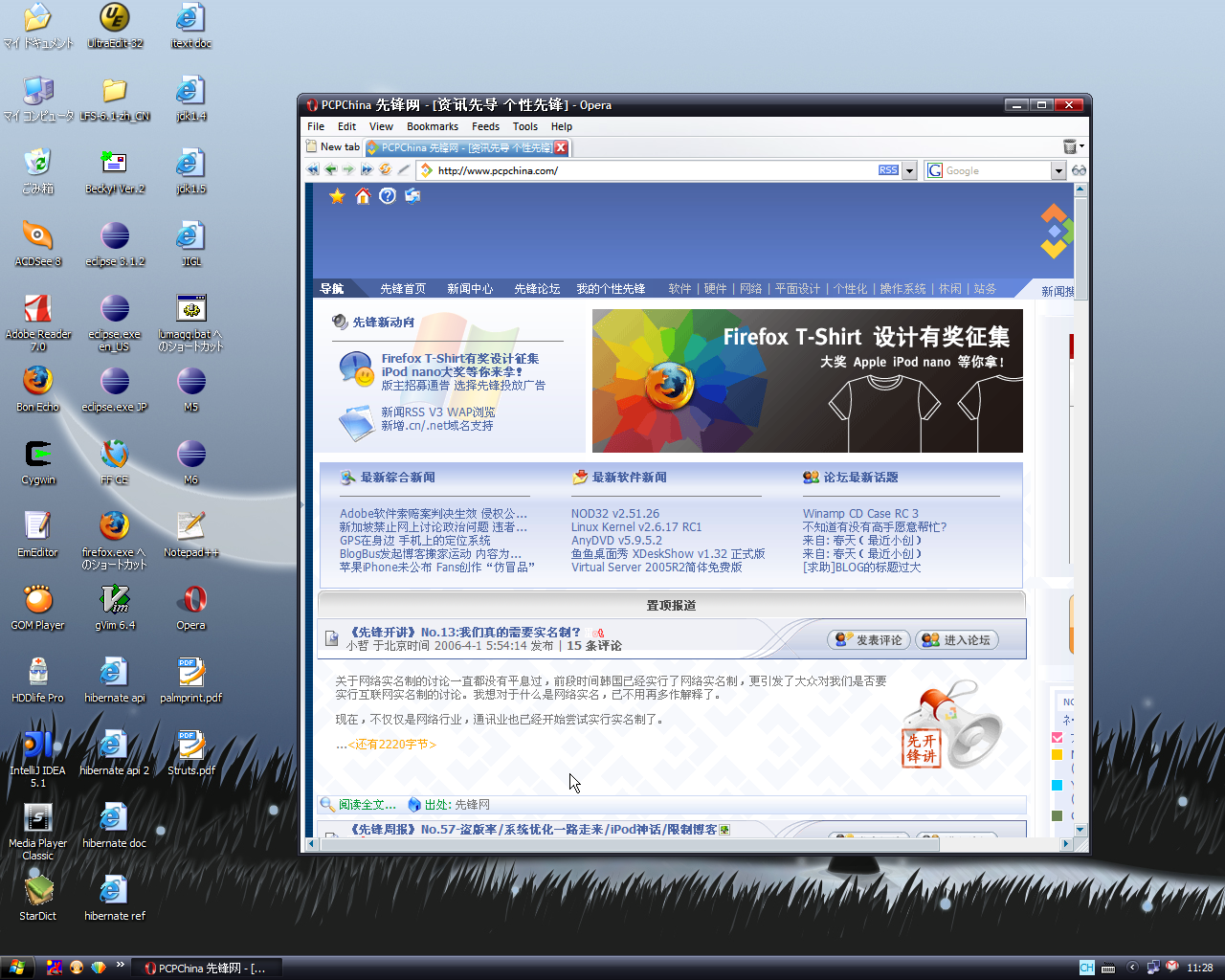Open the Notepad++ desktop icon
Screen dimensions: 1225x980
[191, 535]
